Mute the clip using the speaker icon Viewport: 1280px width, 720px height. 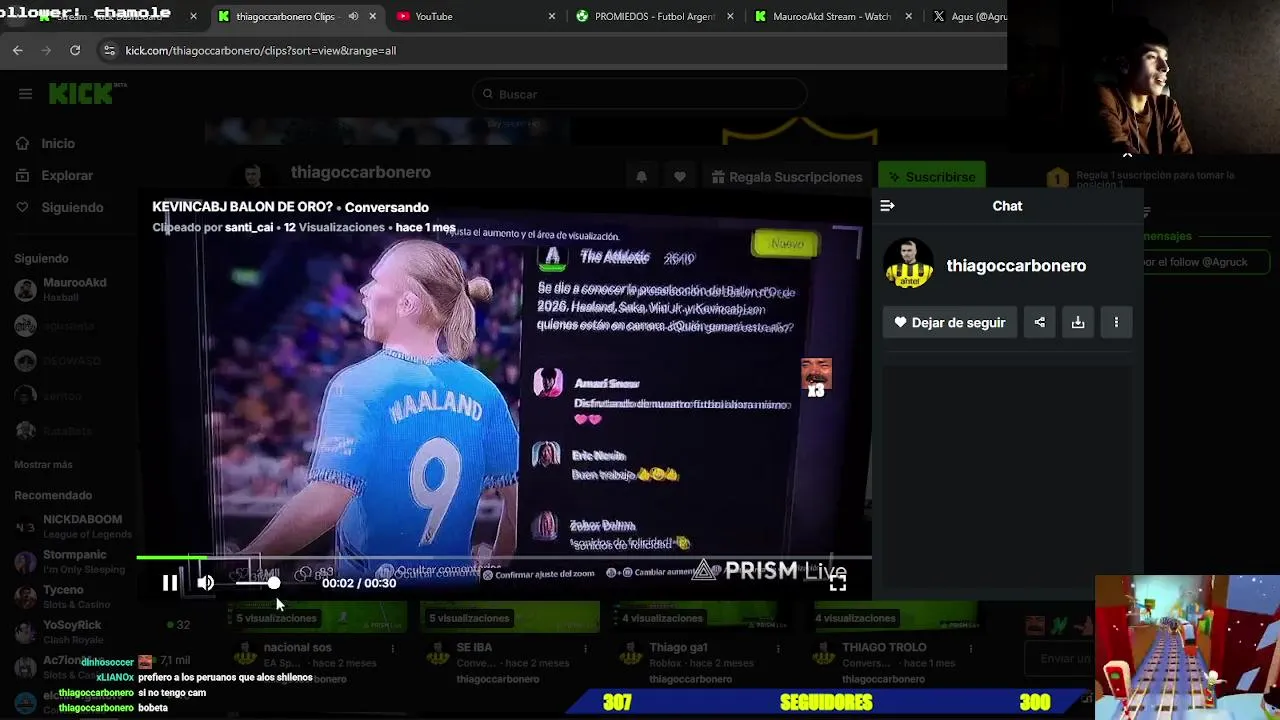click(205, 583)
